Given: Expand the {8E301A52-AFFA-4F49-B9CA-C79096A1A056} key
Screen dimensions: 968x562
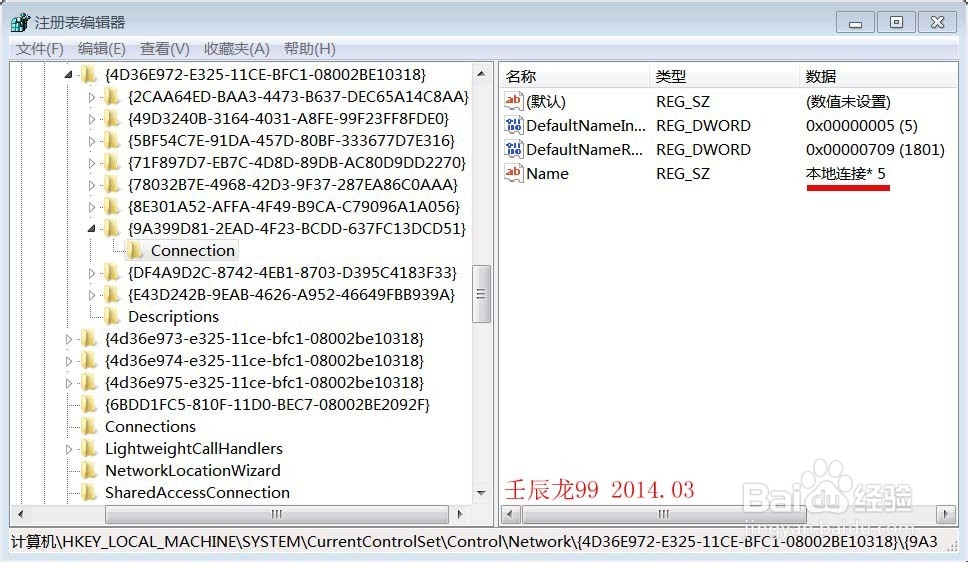Looking at the screenshot, I should click(91, 207).
